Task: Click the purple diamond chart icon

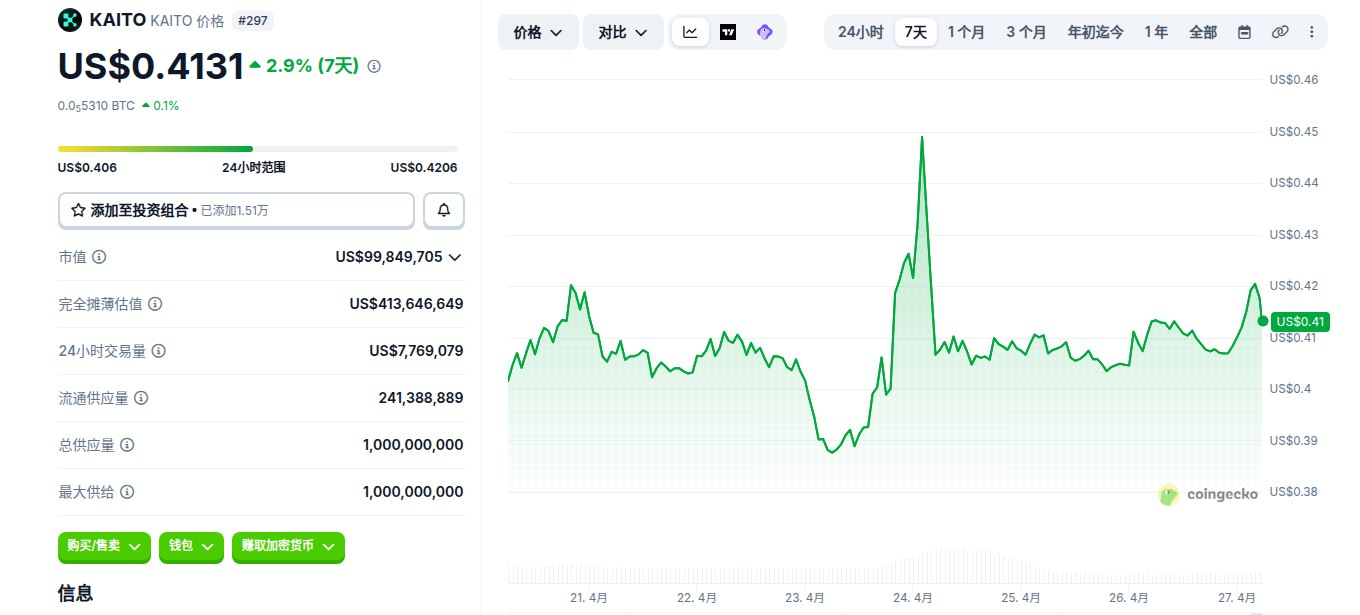Action: coord(765,32)
